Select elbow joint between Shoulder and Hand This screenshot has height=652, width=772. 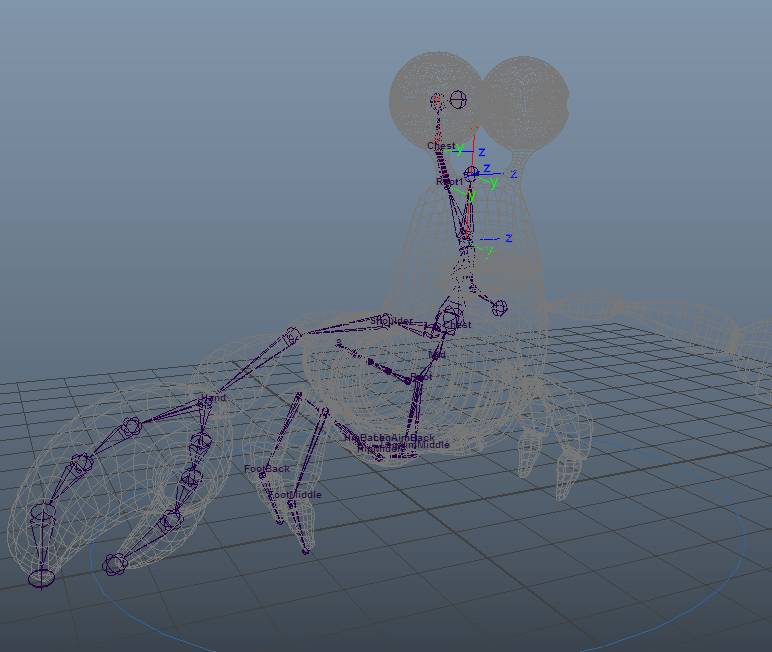click(x=292, y=336)
